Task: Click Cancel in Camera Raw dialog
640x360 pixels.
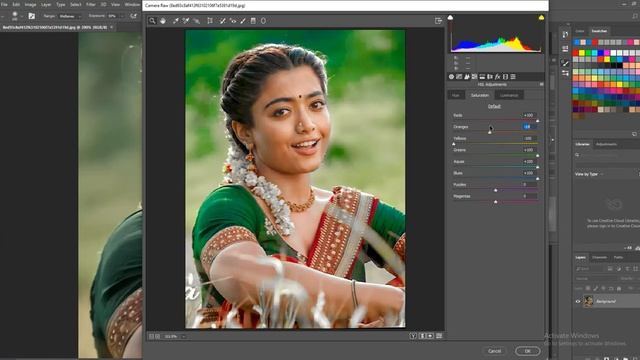Action: click(494, 351)
